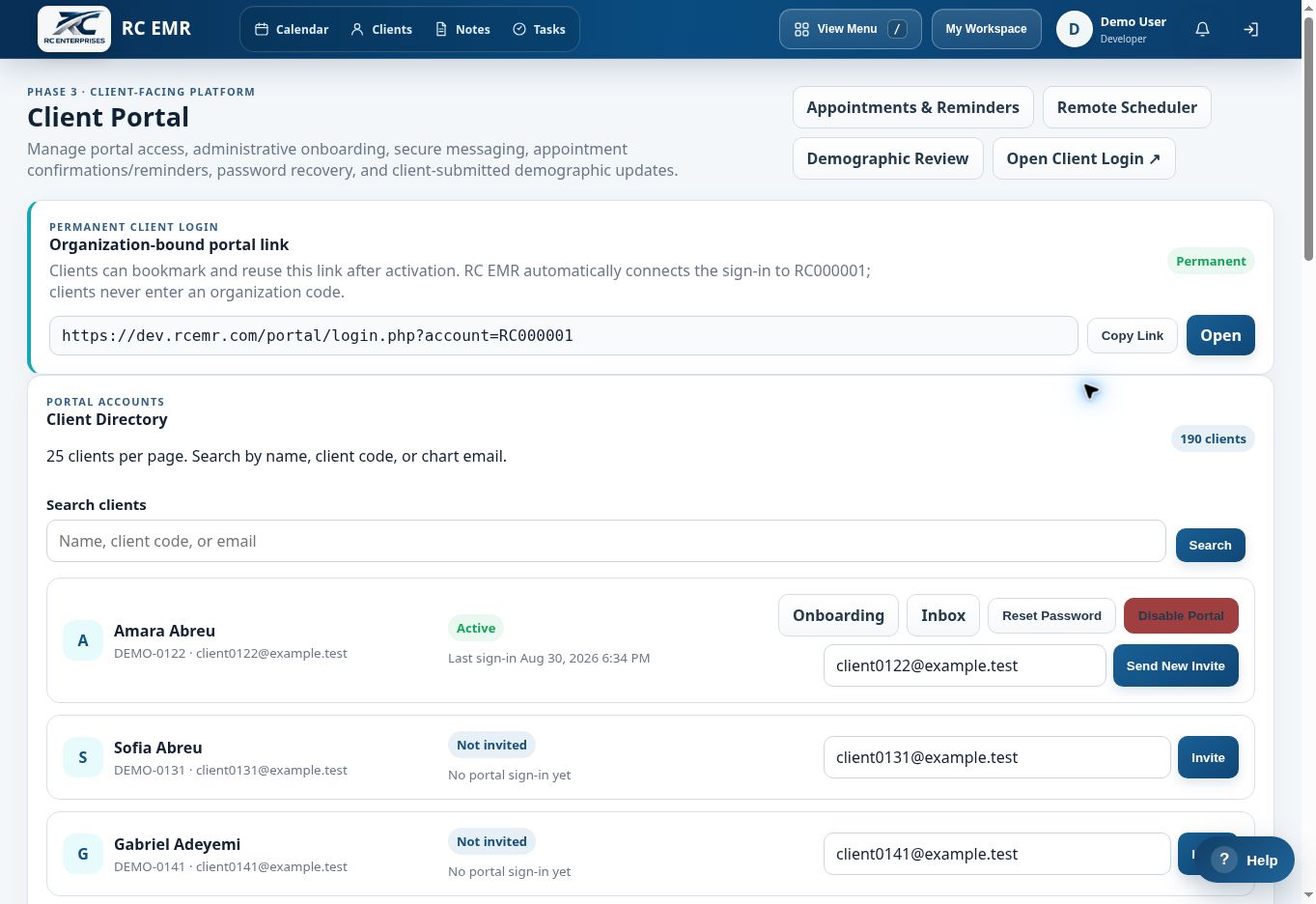
Task: Open the notifications bell
Action: point(1202,29)
